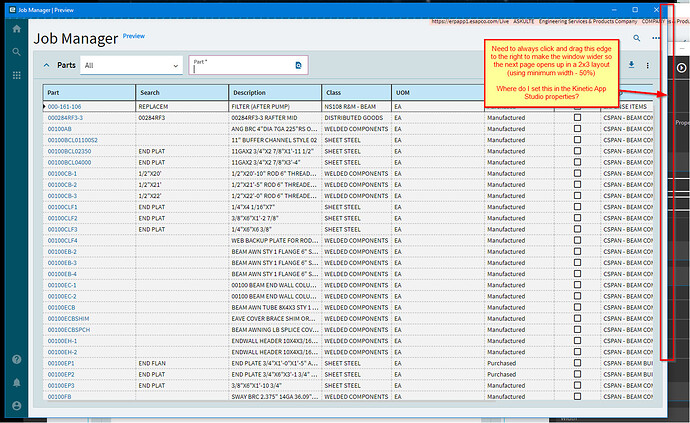Tick the checkbox in the 00100AB row
This screenshot has width=690, height=423.
(x=577, y=129)
